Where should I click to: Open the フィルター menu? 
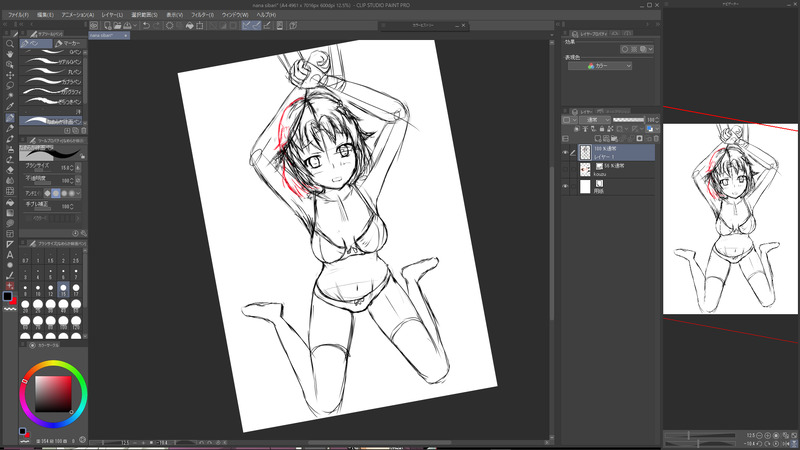coord(201,15)
